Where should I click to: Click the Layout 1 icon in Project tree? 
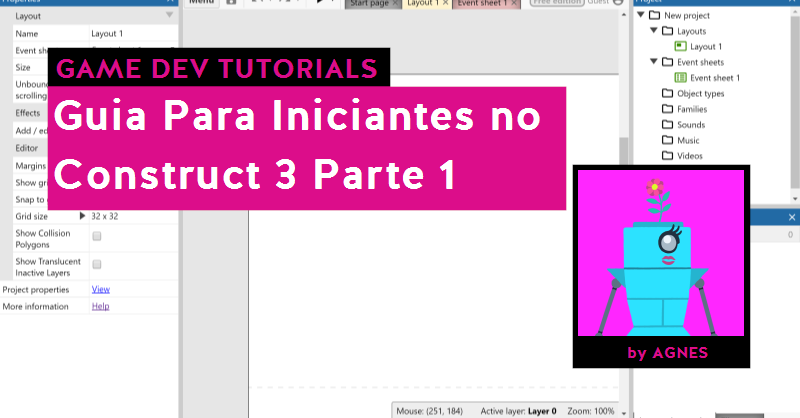[x=679, y=47]
